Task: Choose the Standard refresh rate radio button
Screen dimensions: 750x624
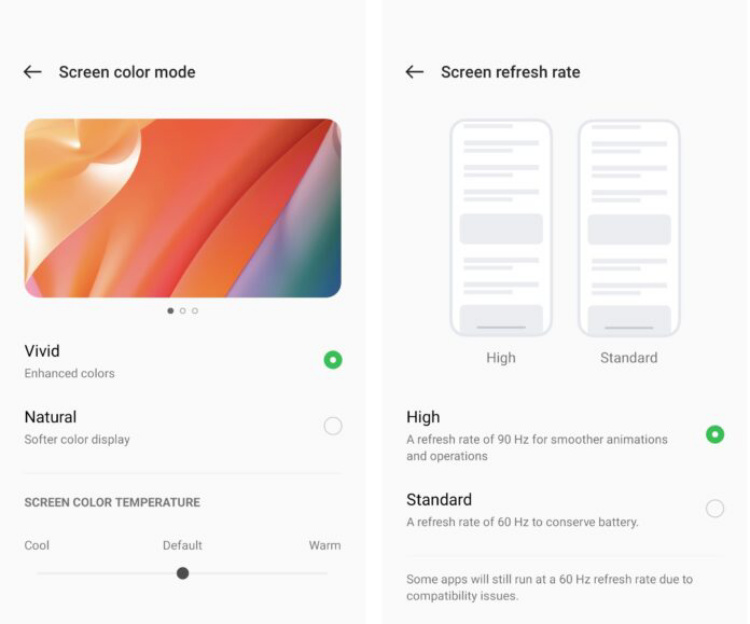Action: 715,508
